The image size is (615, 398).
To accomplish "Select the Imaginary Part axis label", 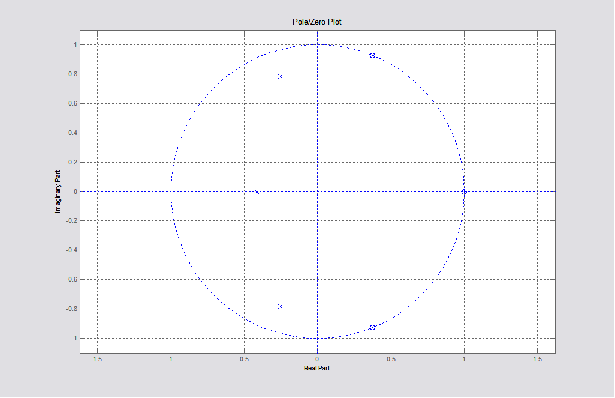I will [x=58, y=192].
